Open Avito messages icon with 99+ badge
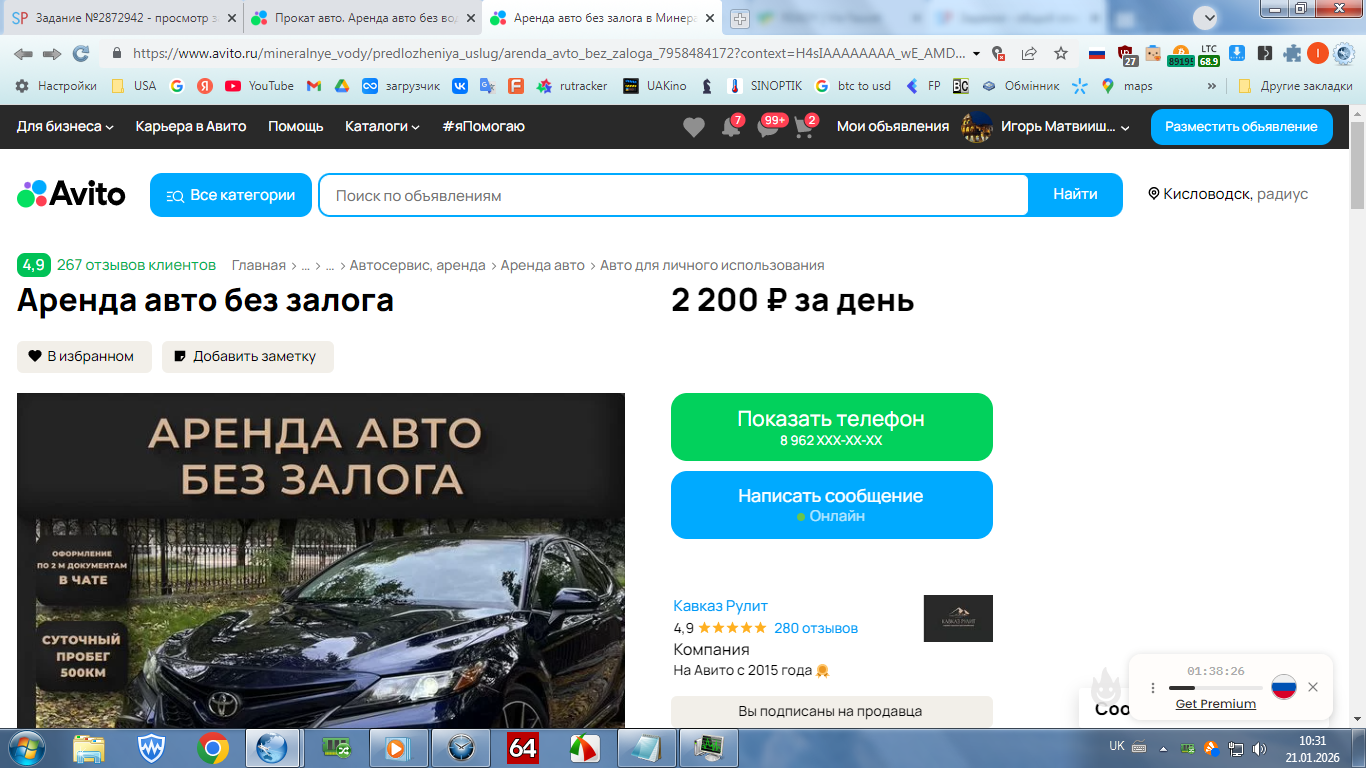Viewport: 1366px width, 768px height. 770,127
